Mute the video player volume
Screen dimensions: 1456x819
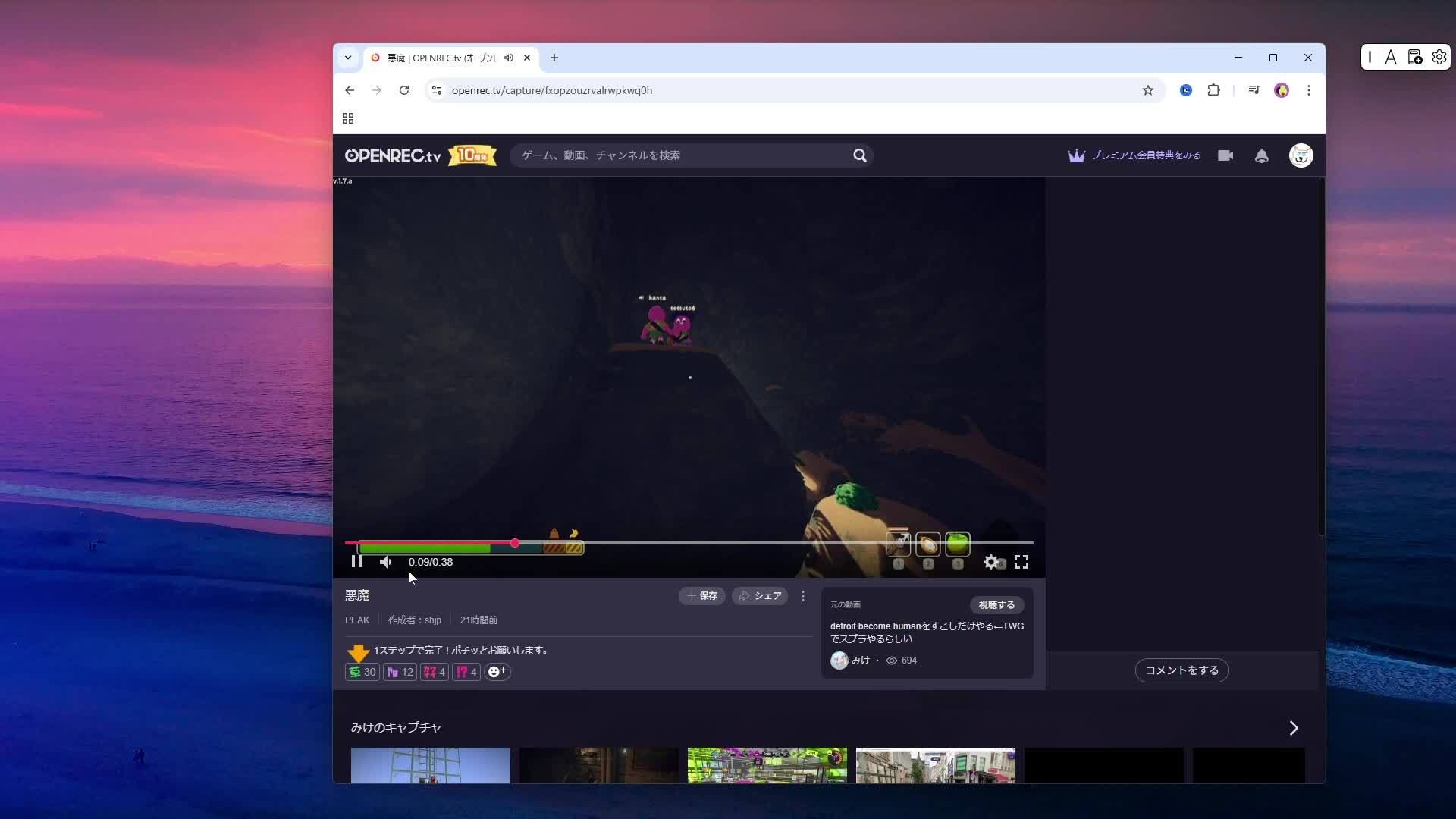(x=386, y=562)
